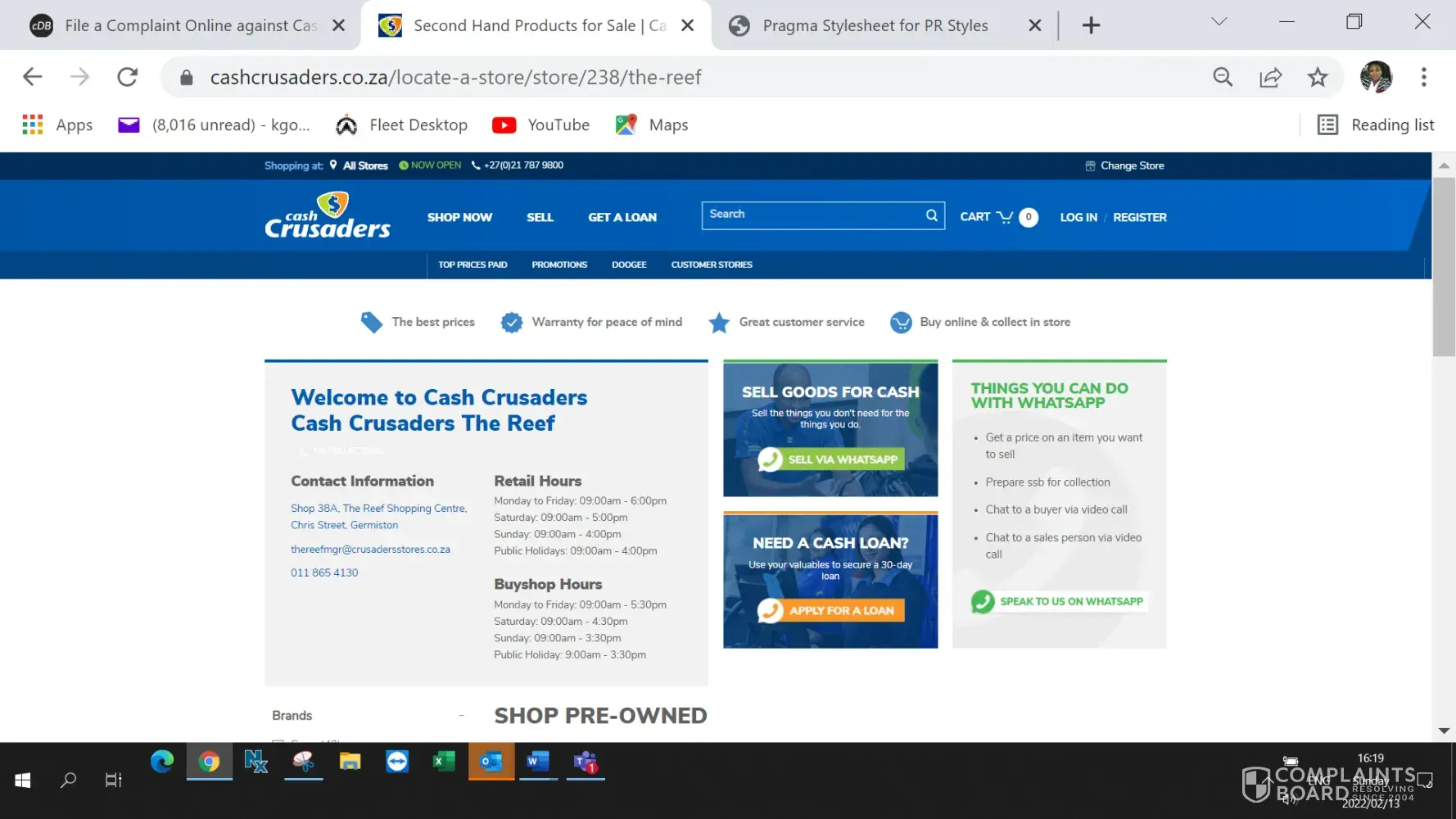Click the page vertical scrollbar thumb
The width and height of the screenshot is (1456, 819).
(x=1444, y=267)
